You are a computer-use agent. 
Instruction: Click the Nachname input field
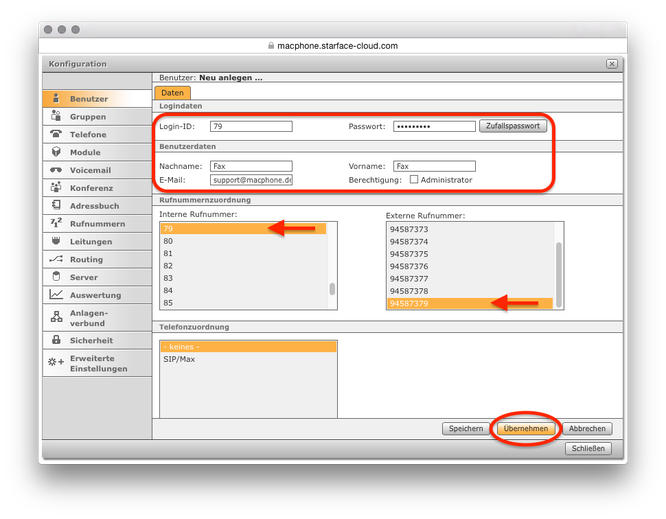(x=251, y=166)
